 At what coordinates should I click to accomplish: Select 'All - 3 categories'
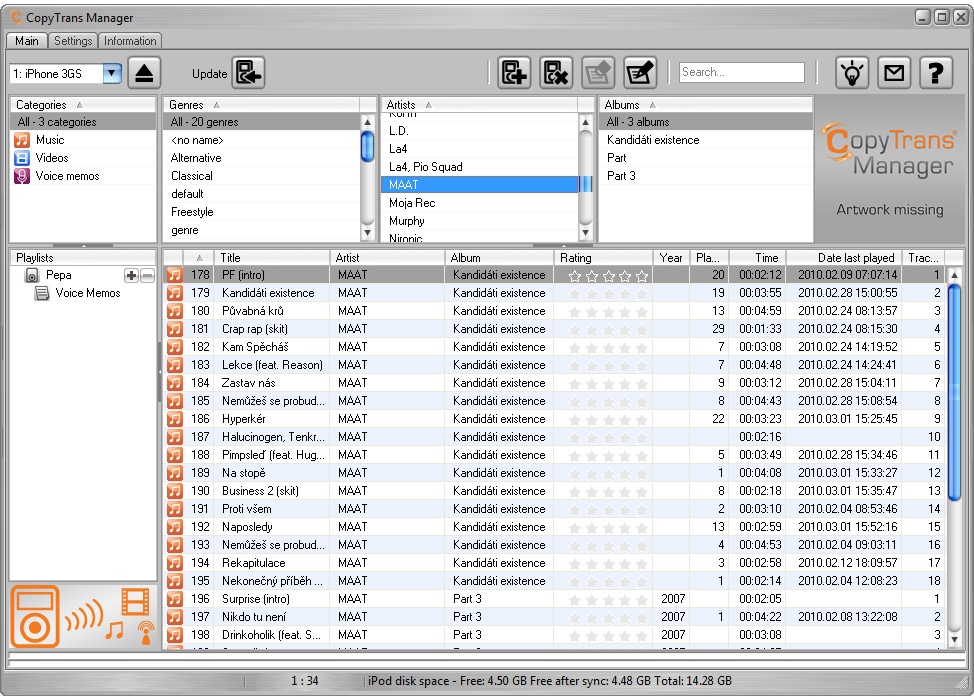point(83,122)
